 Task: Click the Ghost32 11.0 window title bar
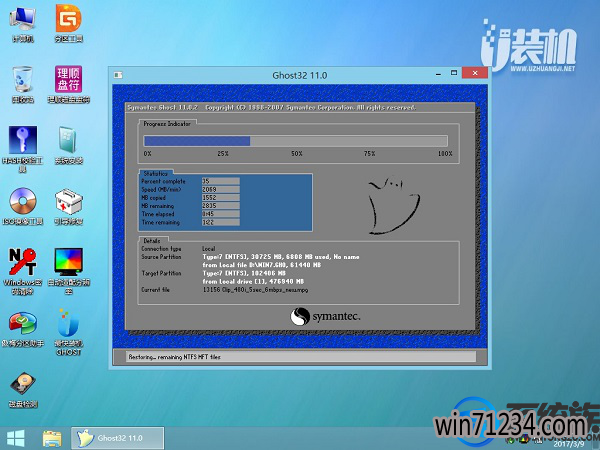[300, 75]
